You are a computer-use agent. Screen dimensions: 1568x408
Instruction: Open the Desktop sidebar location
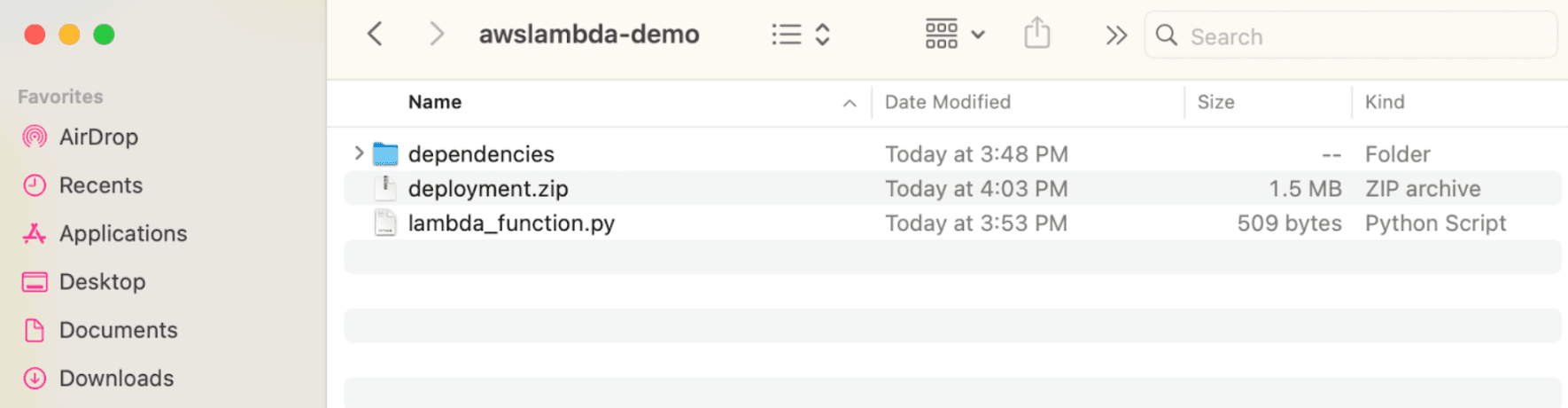(102, 282)
